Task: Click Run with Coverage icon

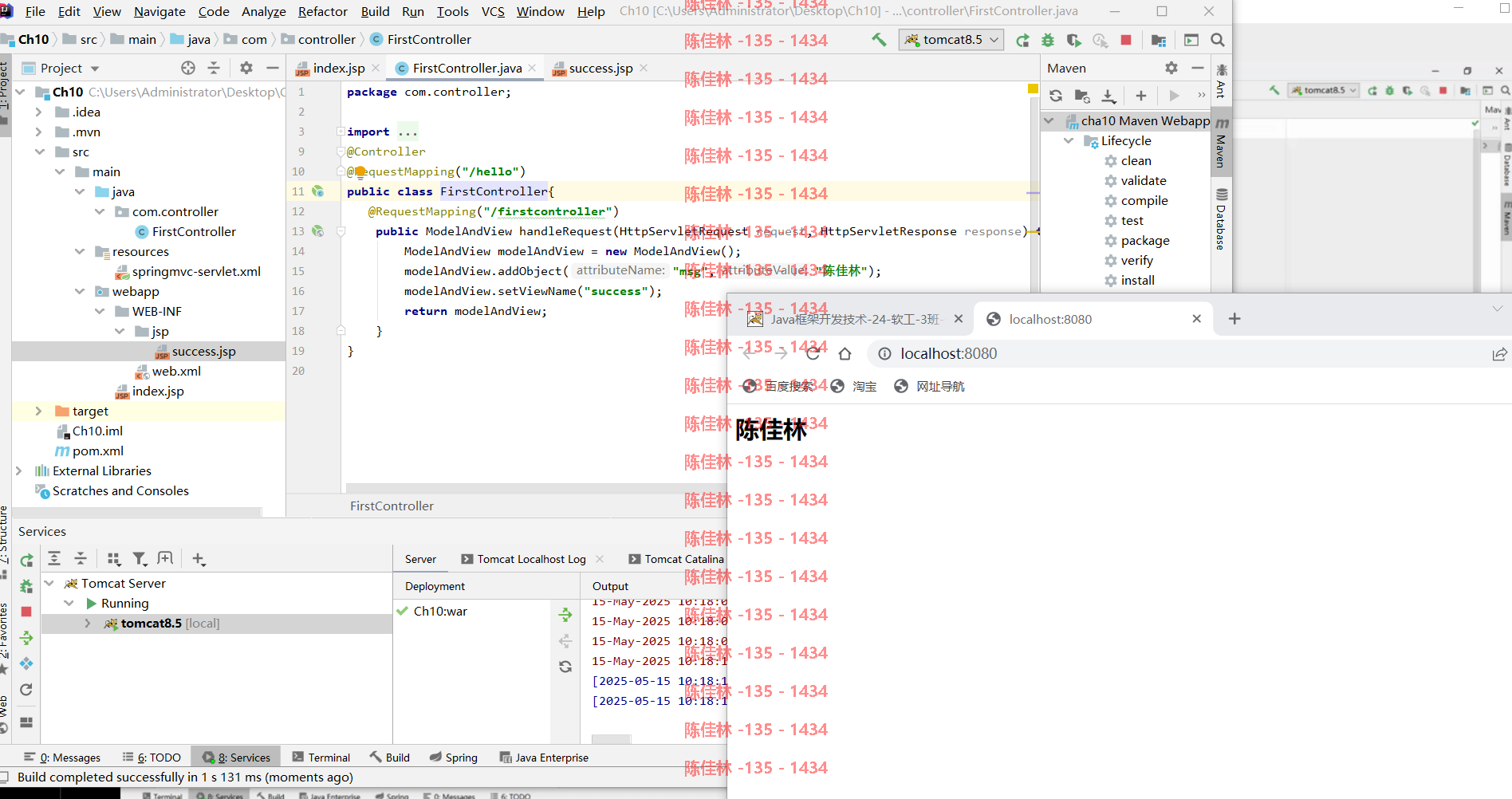Action: pos(1073,40)
